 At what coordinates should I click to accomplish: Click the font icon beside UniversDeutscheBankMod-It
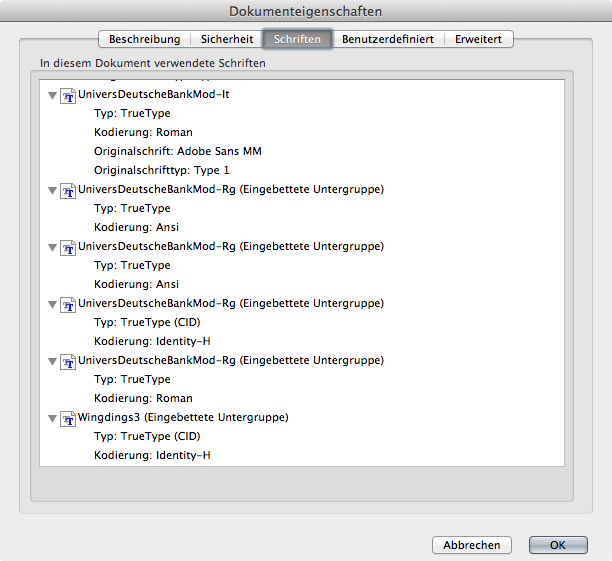click(x=68, y=96)
